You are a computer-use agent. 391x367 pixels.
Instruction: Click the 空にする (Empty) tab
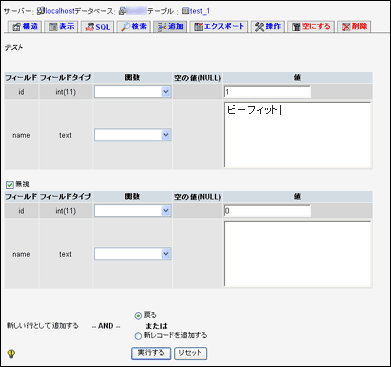click(311, 27)
